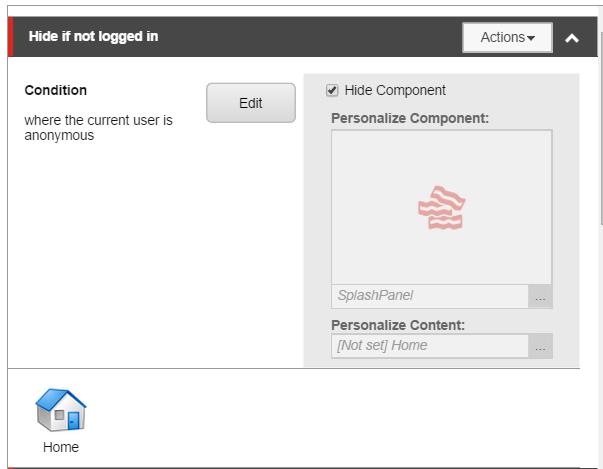
Task: Browse components with ellipsis beside SplashPanel
Action: click(x=540, y=296)
